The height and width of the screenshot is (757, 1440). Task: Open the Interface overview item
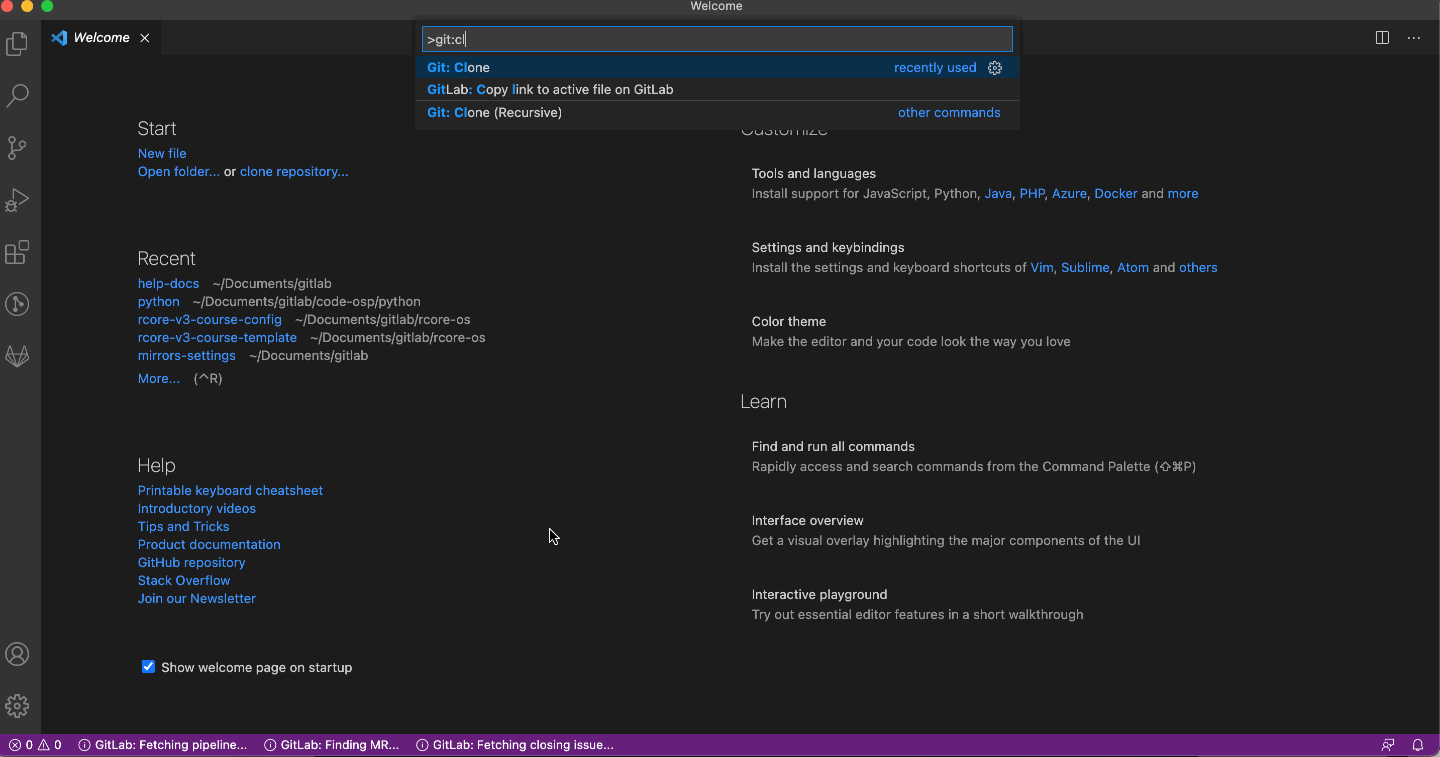coord(807,521)
